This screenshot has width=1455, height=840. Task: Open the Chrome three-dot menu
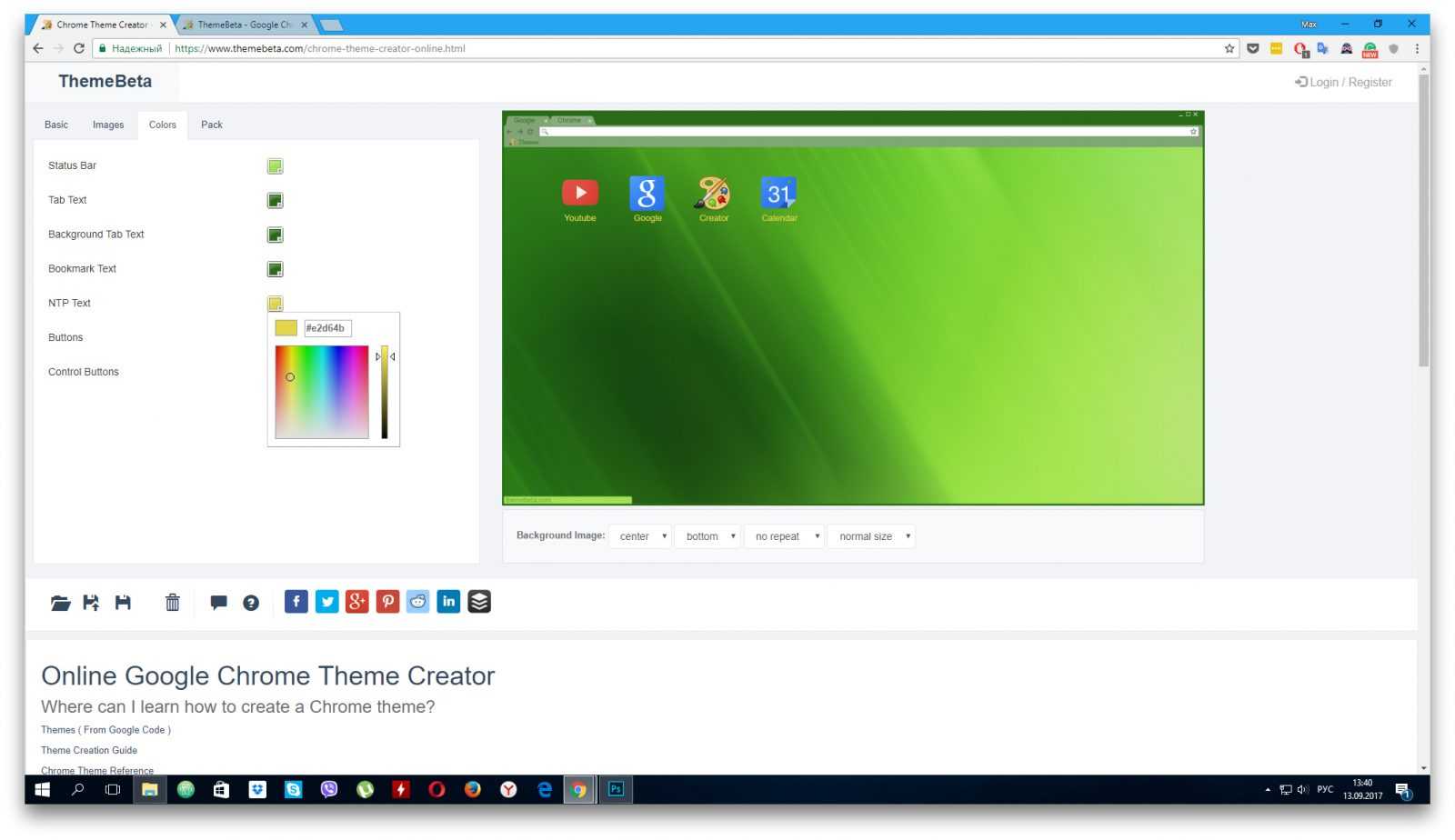(1417, 48)
